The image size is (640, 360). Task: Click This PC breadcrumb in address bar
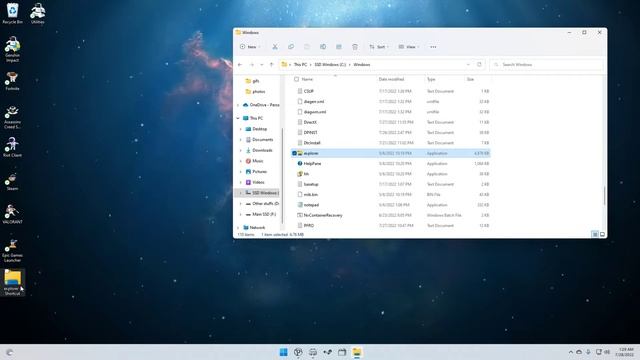coord(300,64)
